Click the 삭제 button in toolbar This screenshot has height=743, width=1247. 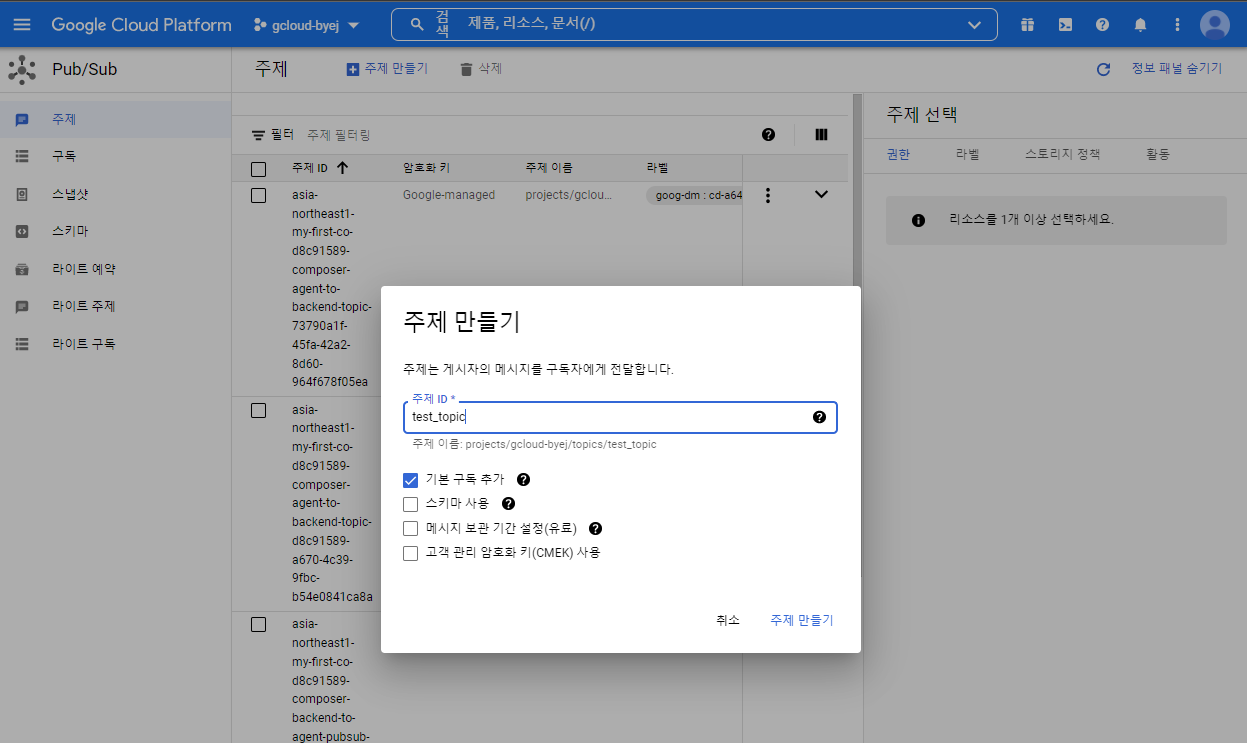point(480,69)
